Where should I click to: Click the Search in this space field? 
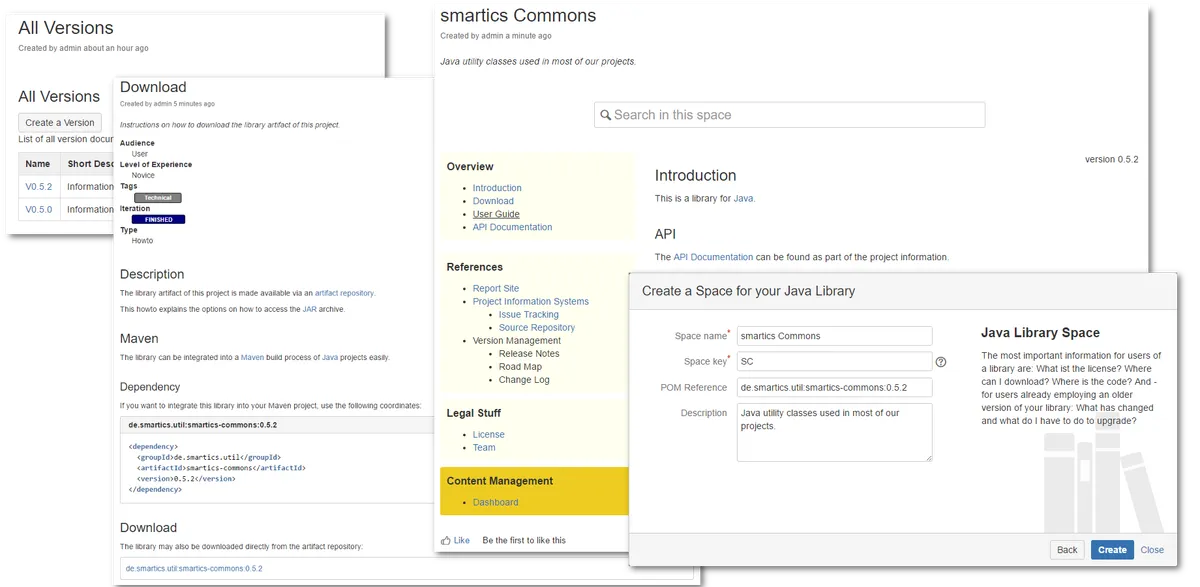(789, 115)
